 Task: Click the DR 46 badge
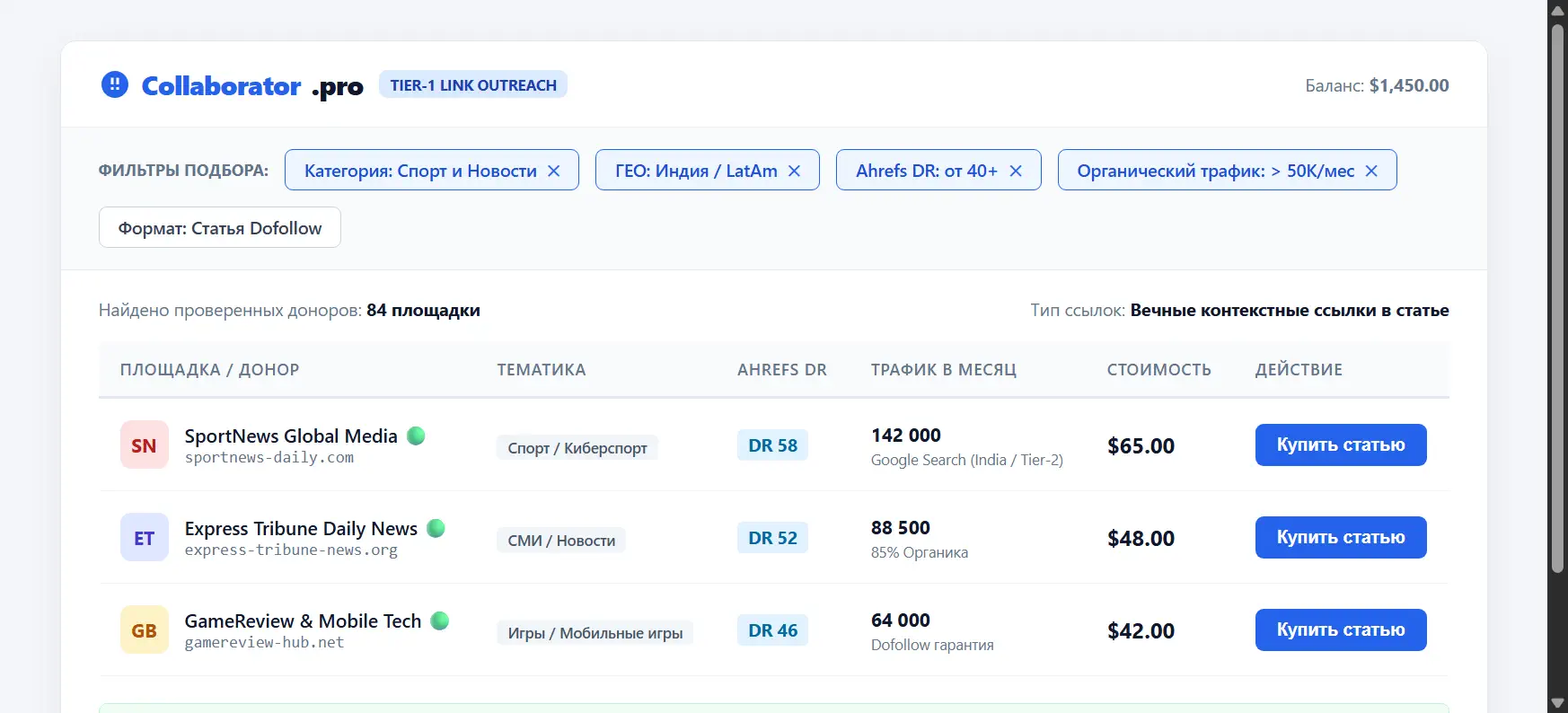coord(772,629)
